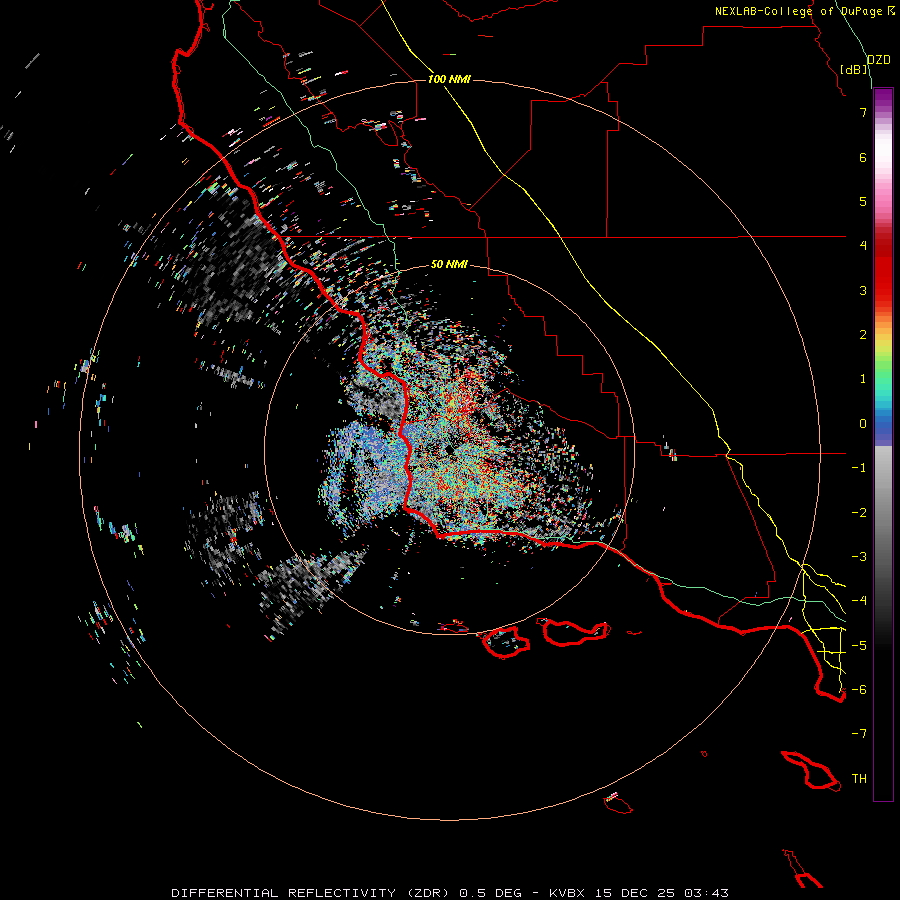Click the 0 value on the color scale
This screenshot has height=900, width=900.
coord(863,424)
